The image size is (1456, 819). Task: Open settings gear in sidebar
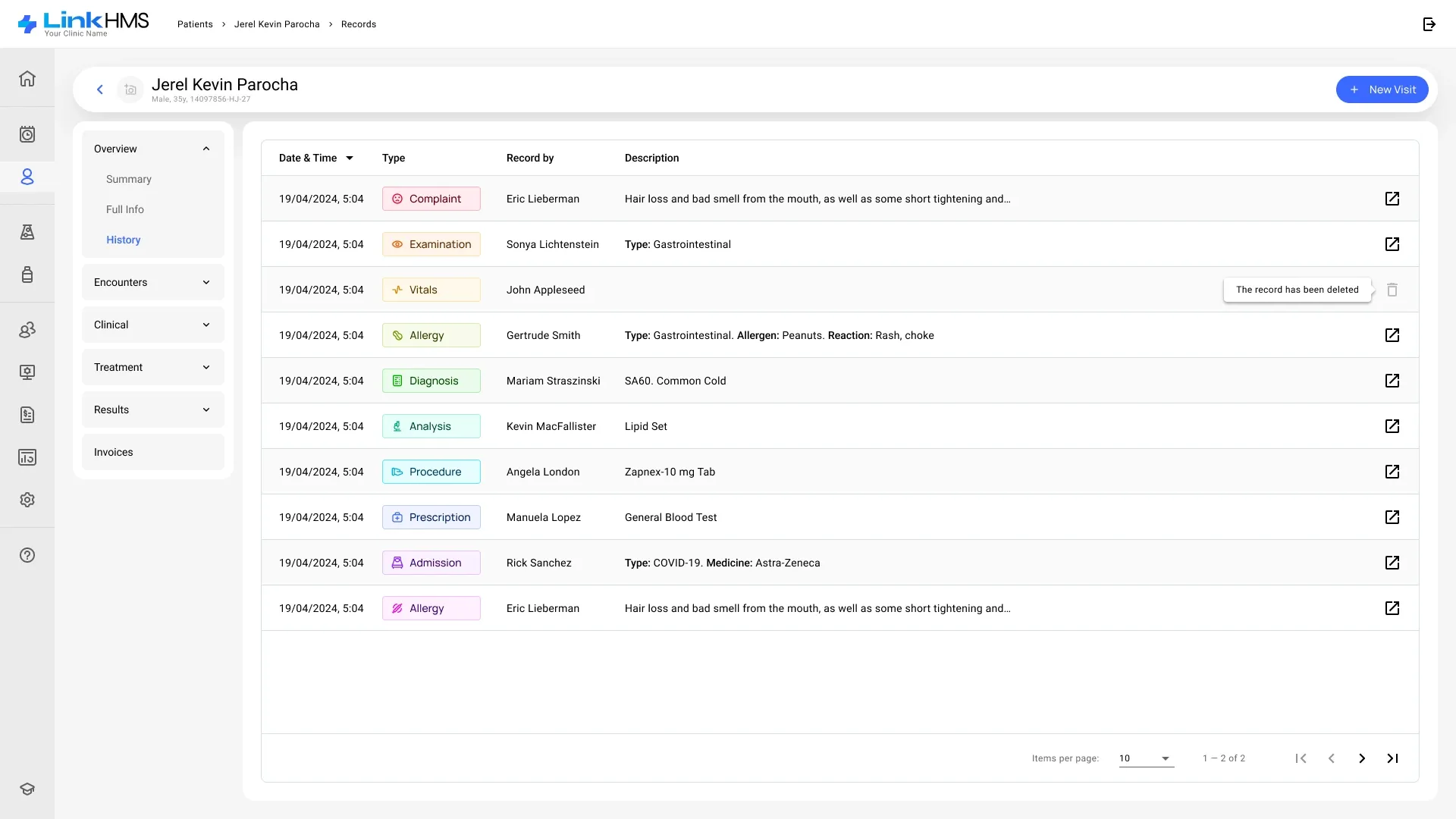(27, 500)
